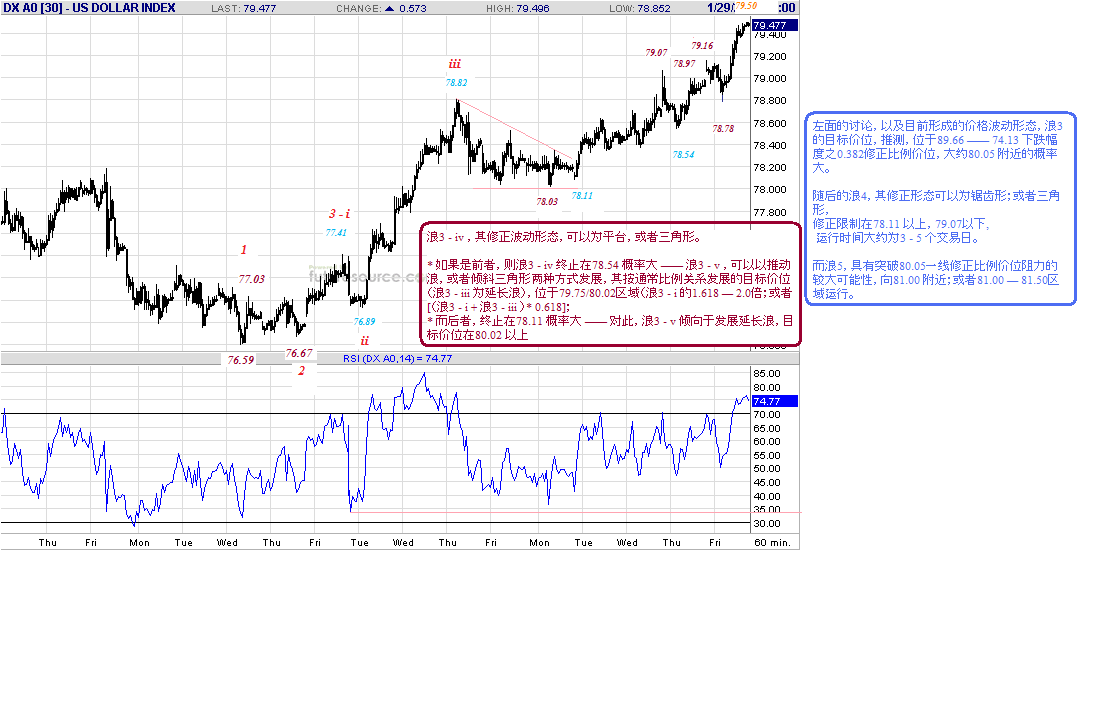
Task: Click the 78.97 label near the top right of chart
Action: [x=684, y=63]
